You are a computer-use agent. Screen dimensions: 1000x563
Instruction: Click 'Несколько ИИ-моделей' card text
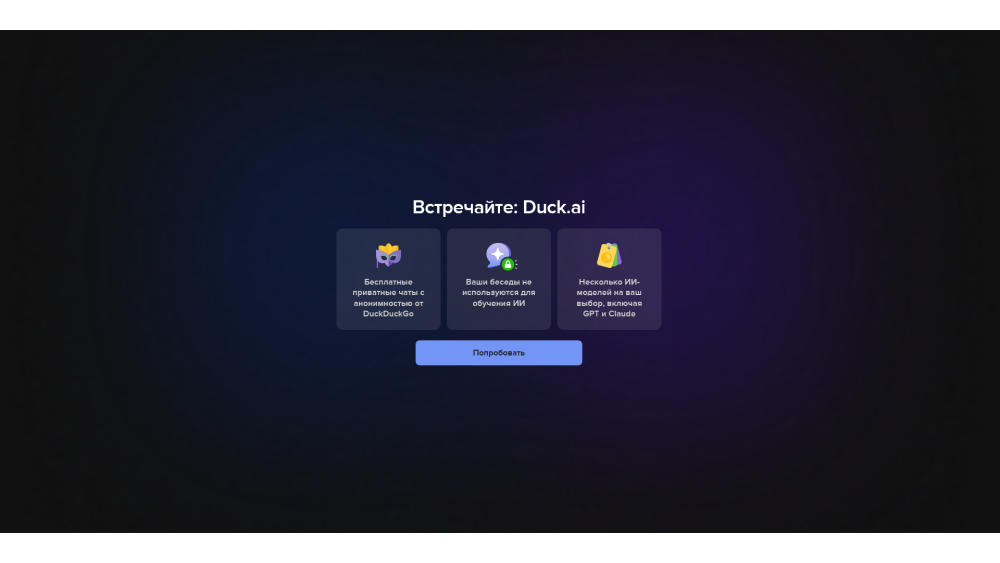click(x=609, y=287)
